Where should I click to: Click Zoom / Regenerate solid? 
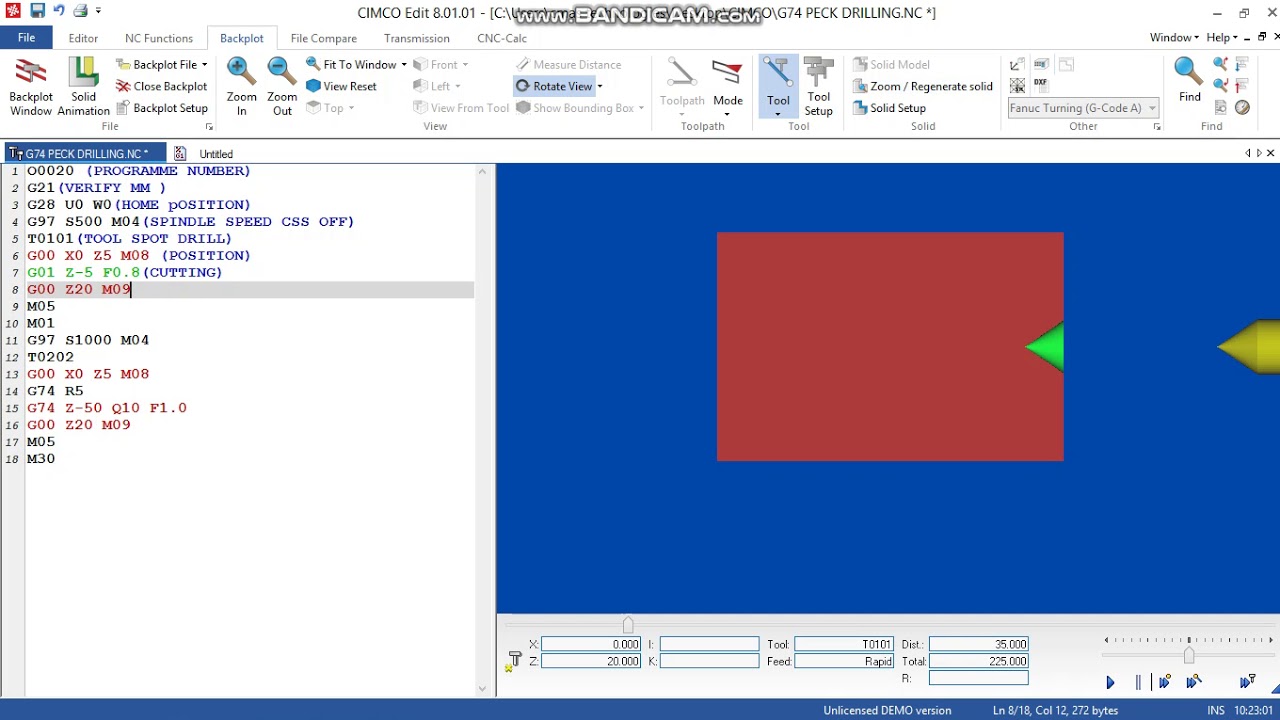click(923, 86)
